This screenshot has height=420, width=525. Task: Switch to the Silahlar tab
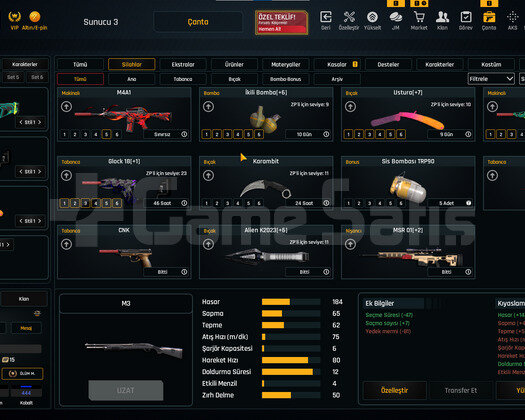[x=132, y=64]
